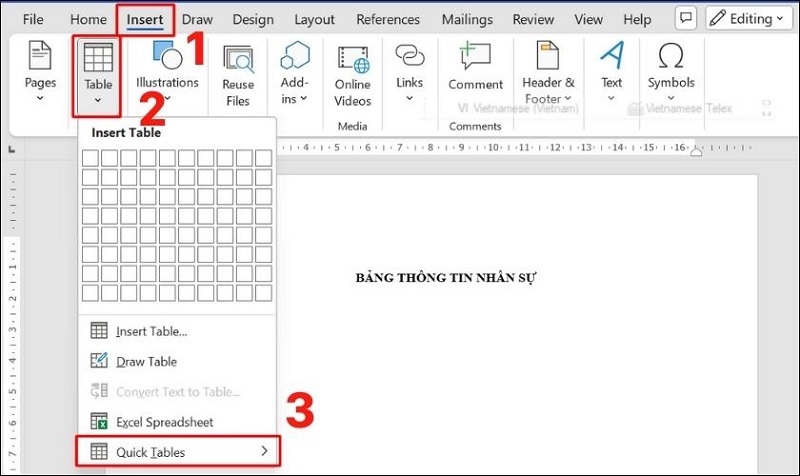Open the Add-ins menu

tap(295, 75)
